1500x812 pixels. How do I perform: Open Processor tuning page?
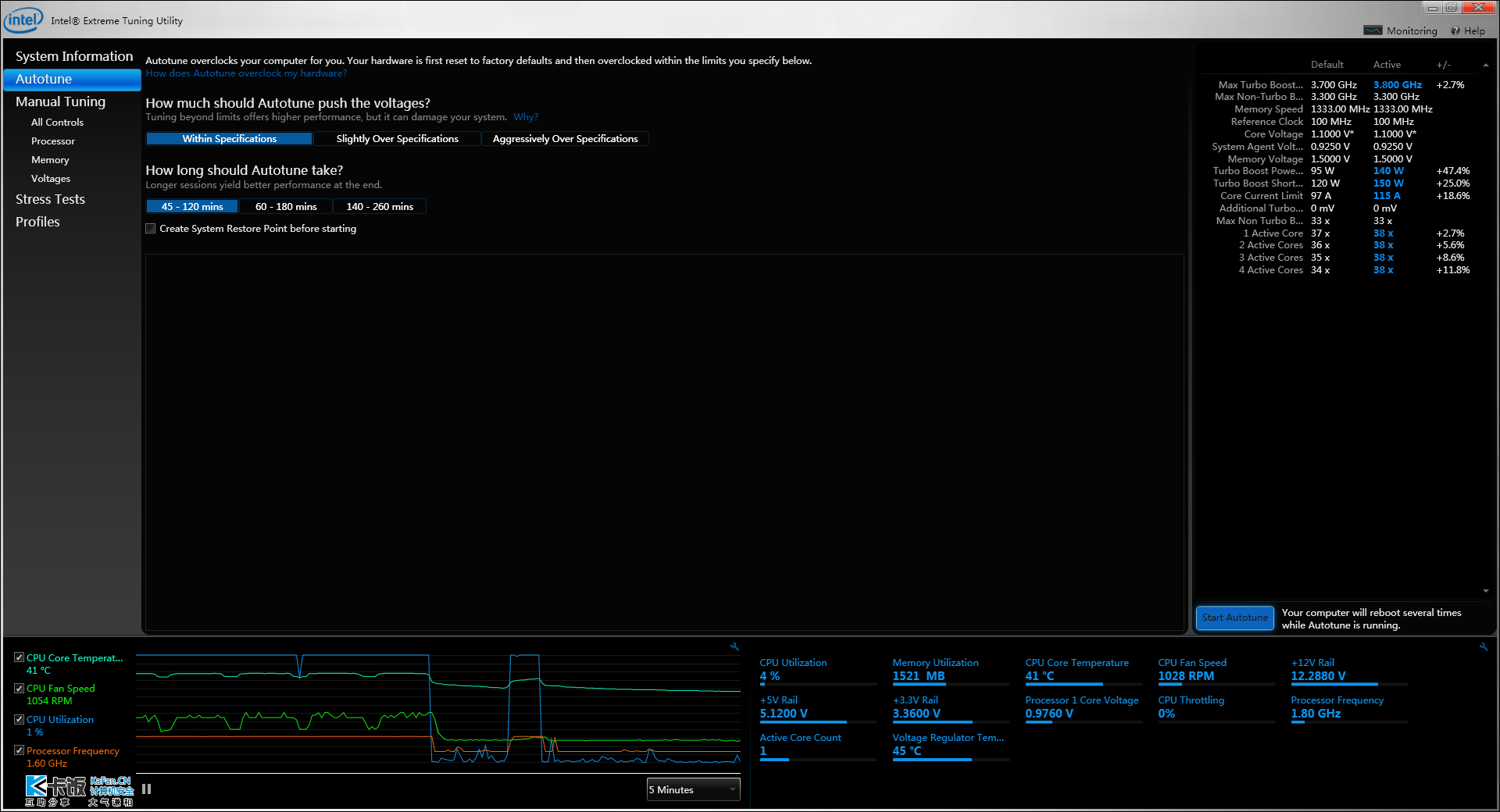(x=53, y=141)
